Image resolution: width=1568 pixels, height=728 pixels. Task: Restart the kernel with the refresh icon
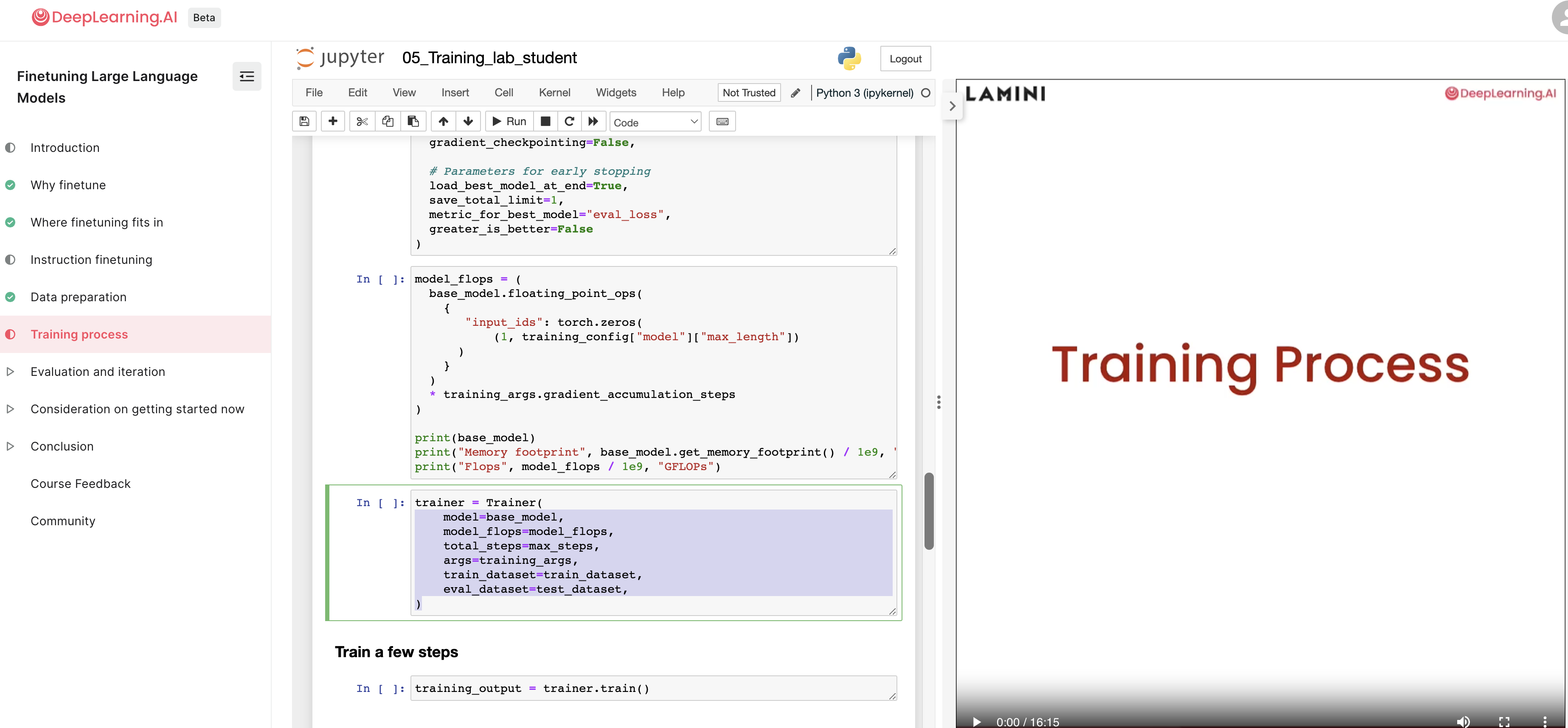(569, 121)
